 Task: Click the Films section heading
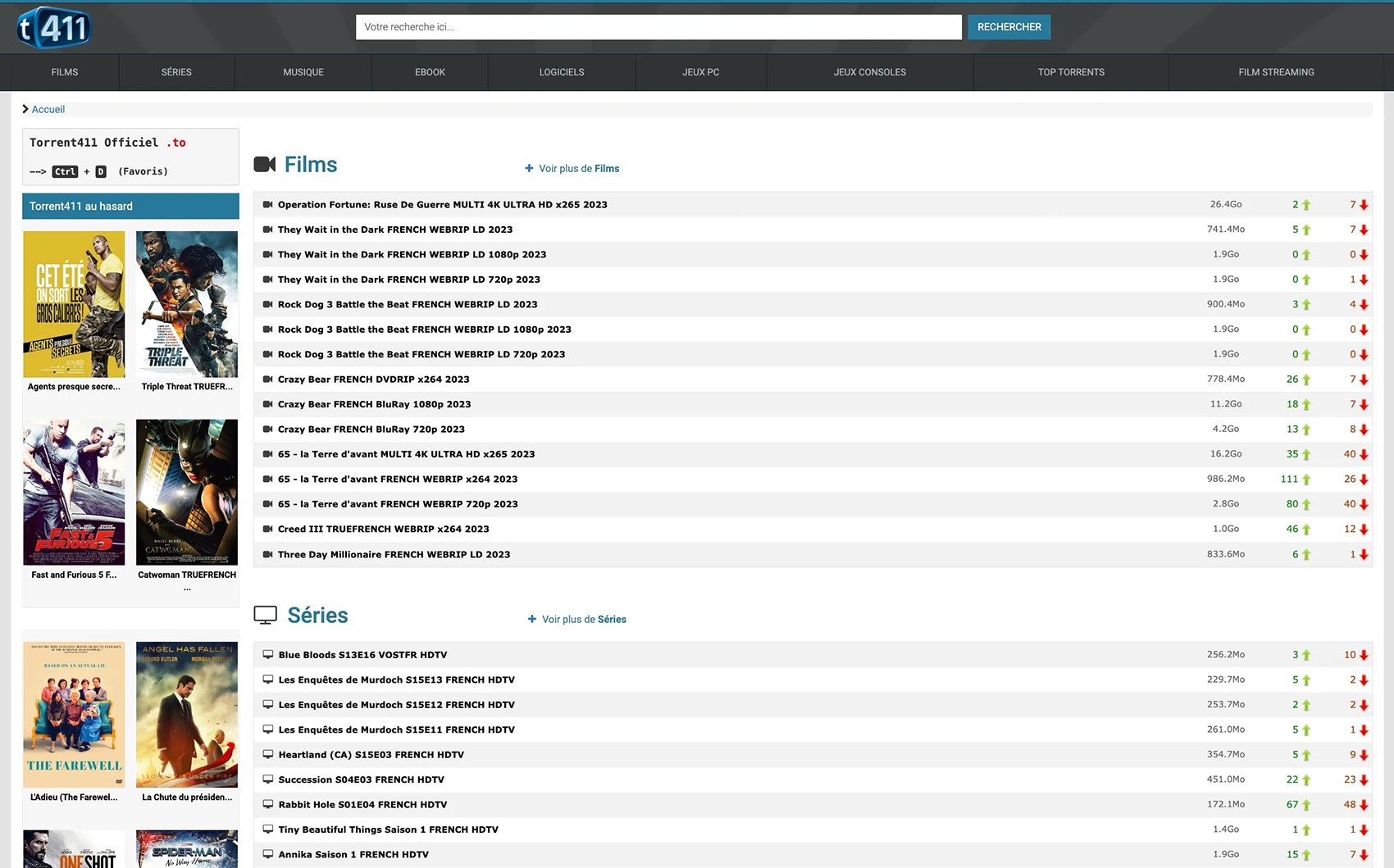pyautogui.click(x=311, y=165)
